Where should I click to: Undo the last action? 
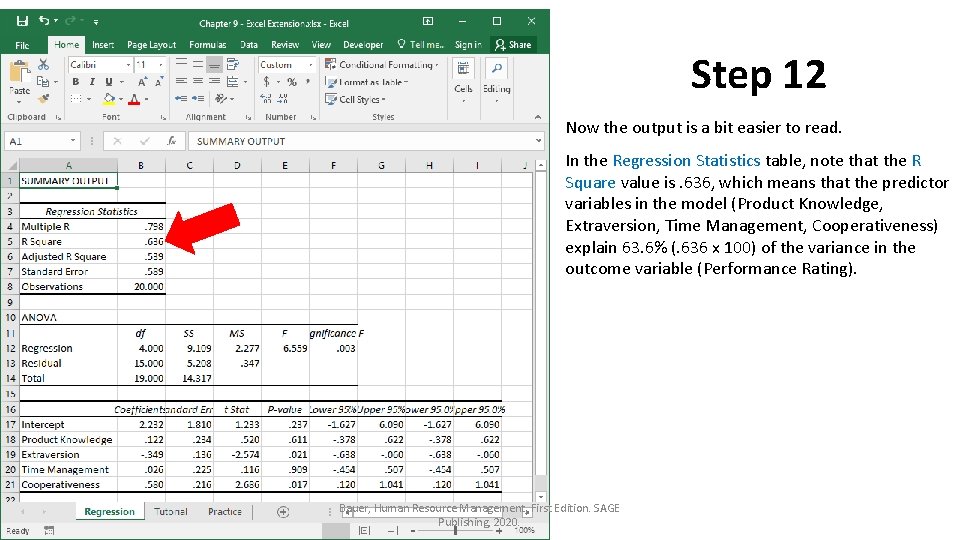click(44, 21)
